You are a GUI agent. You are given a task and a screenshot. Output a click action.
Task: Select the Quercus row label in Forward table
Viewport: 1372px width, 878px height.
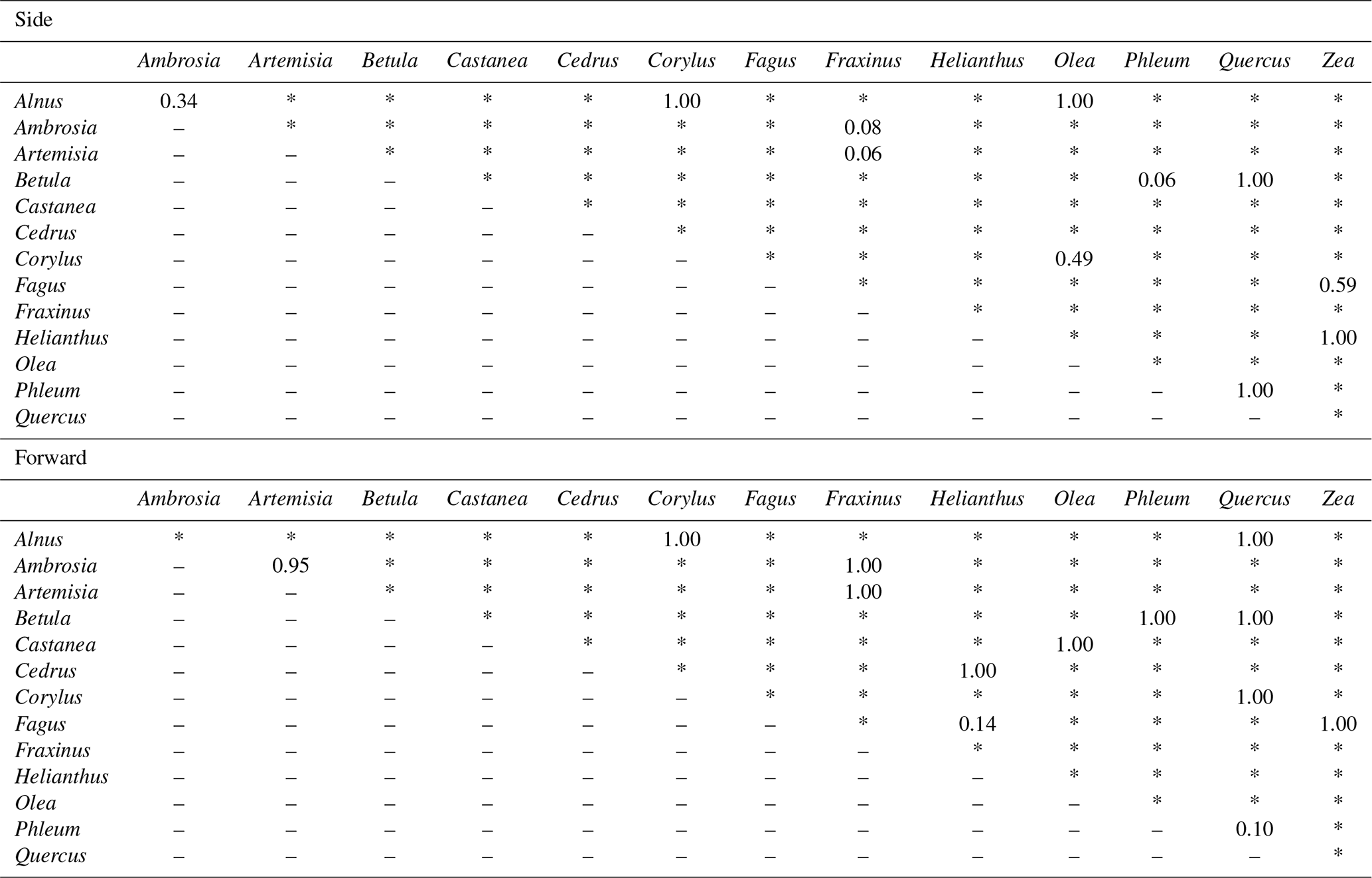[x=50, y=855]
